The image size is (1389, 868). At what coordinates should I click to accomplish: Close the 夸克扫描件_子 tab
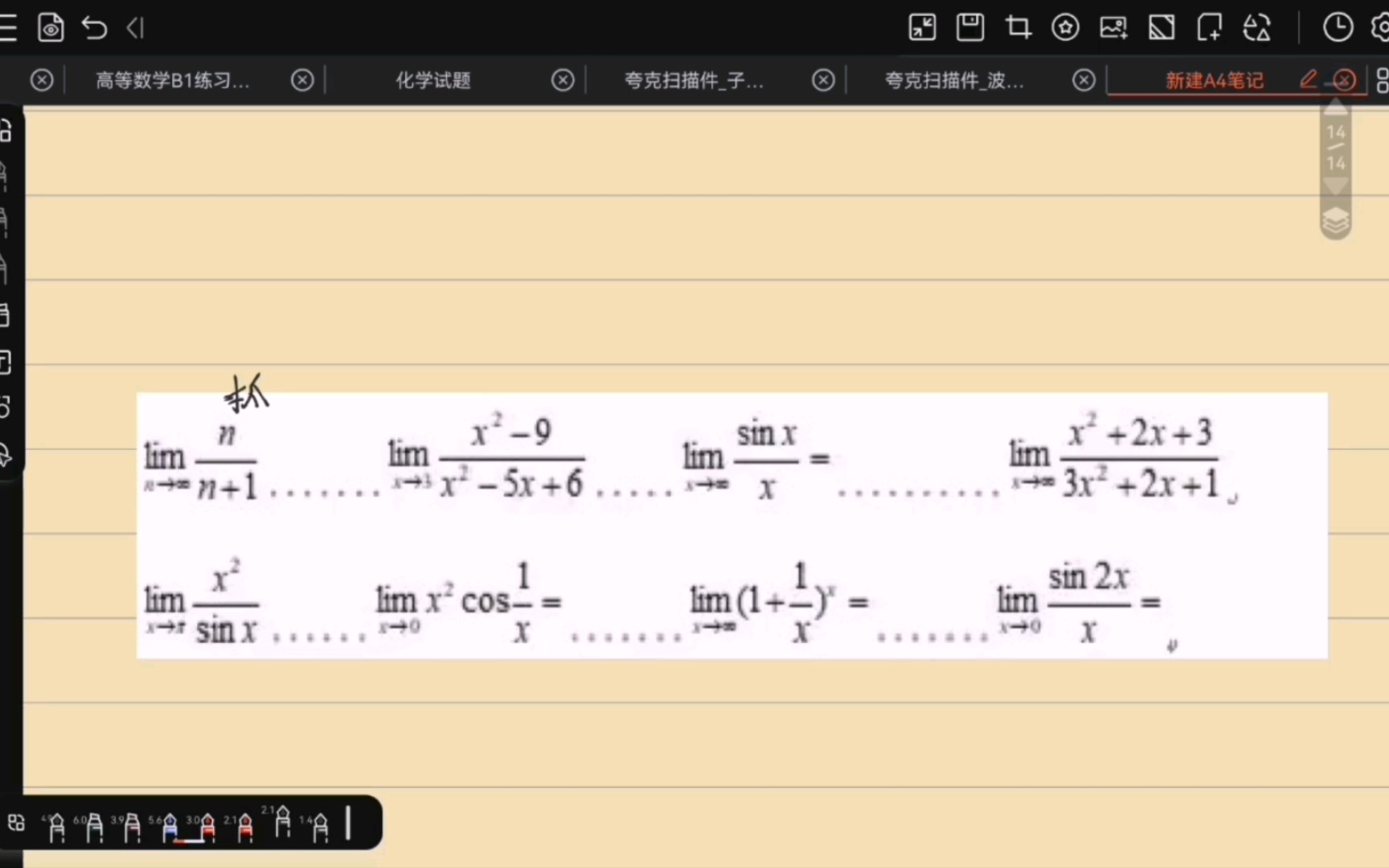[x=823, y=80]
